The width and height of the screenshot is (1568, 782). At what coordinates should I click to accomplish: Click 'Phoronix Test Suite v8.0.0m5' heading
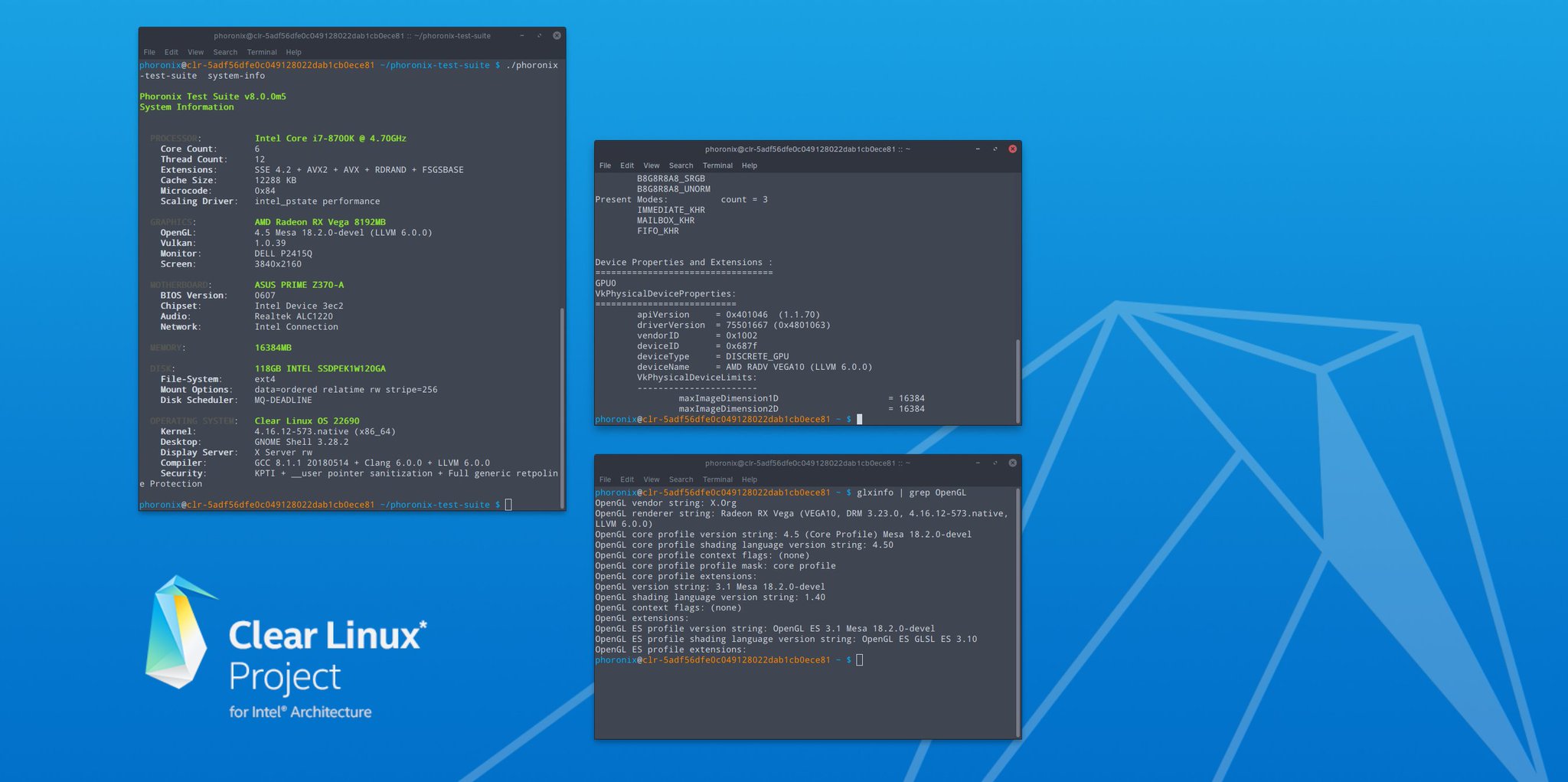click(x=213, y=97)
